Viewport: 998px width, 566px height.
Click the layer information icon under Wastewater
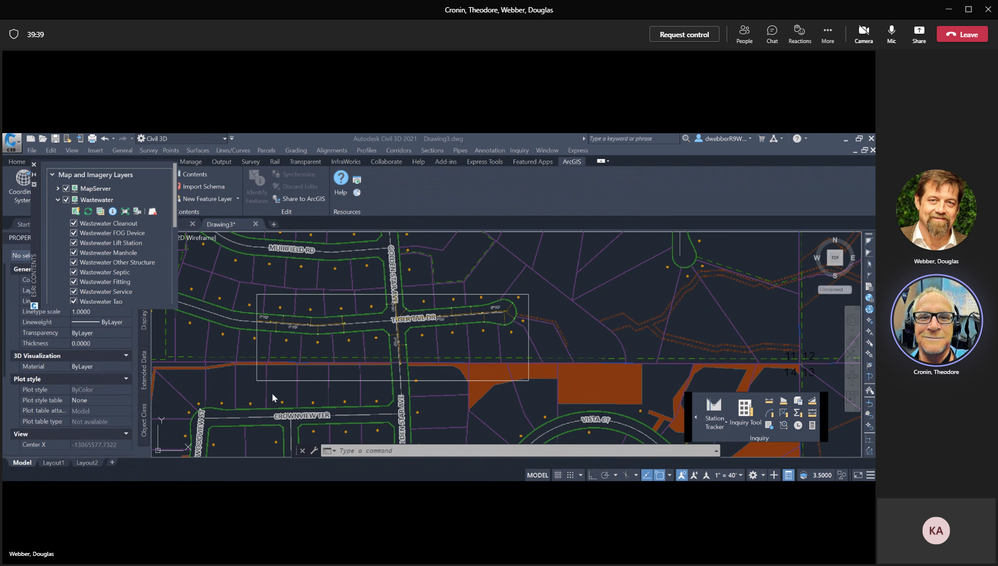click(112, 211)
